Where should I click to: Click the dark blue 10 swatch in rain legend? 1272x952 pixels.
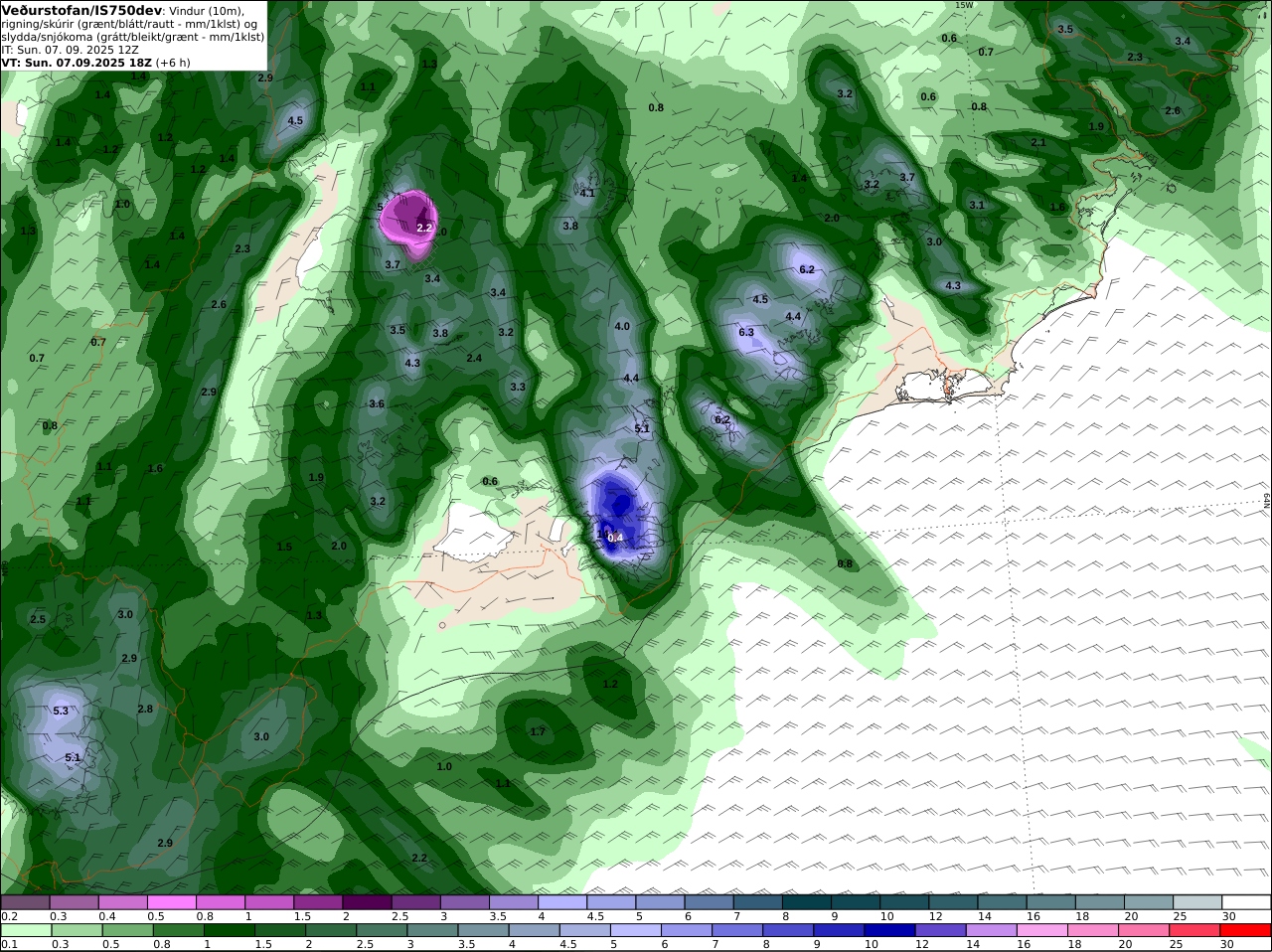[x=887, y=930]
